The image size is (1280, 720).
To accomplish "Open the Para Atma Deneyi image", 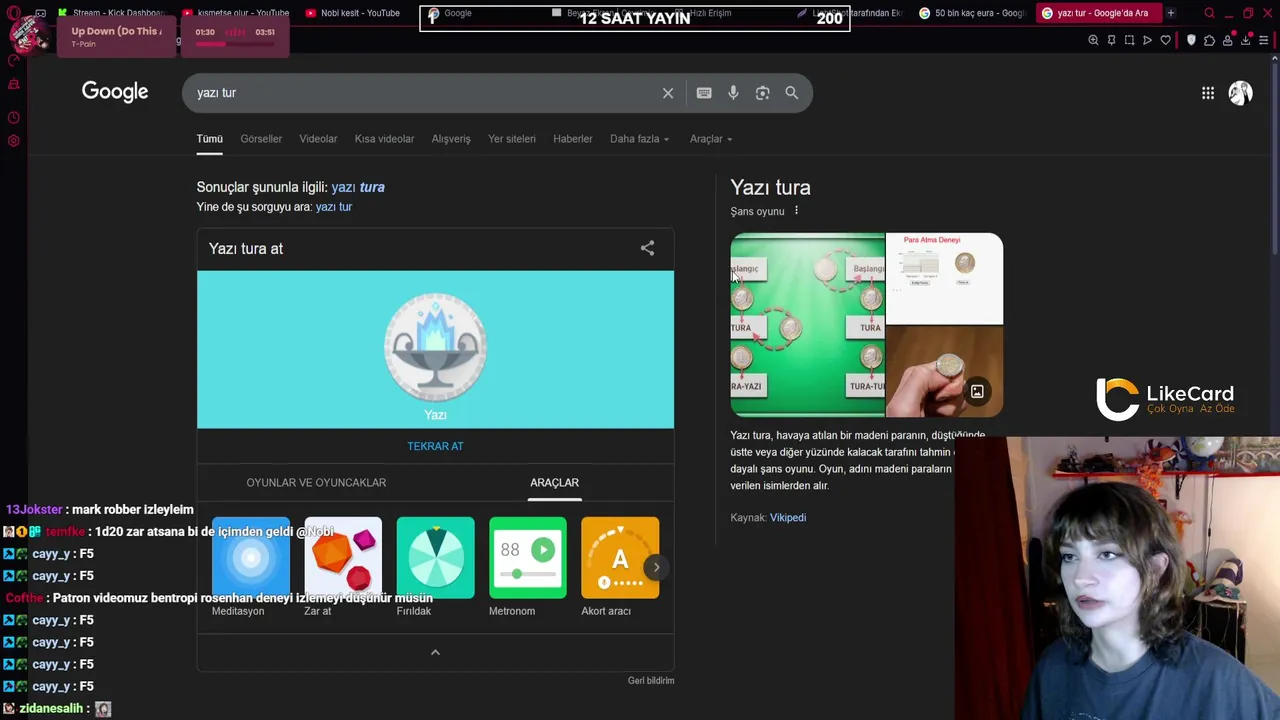I will (x=944, y=278).
